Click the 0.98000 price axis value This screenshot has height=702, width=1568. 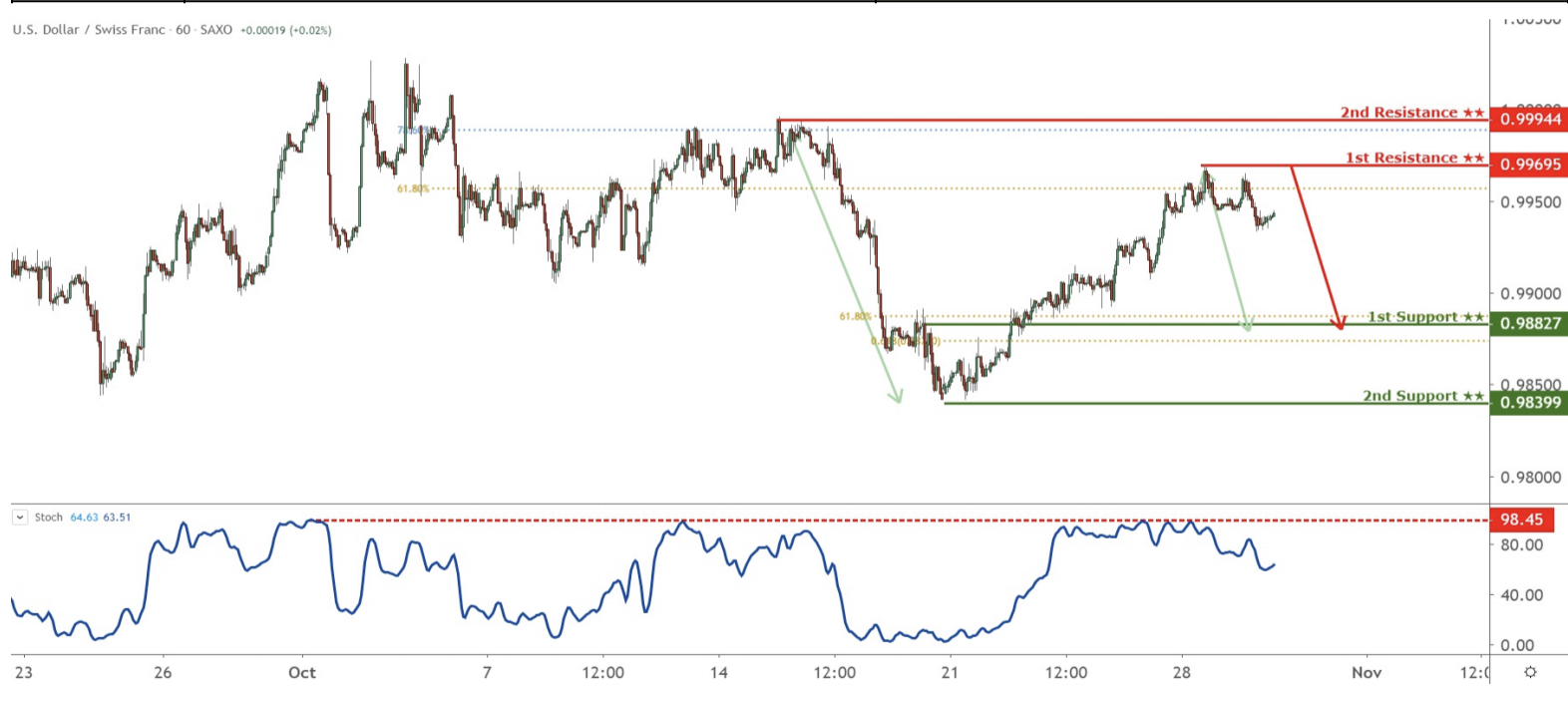point(1531,478)
